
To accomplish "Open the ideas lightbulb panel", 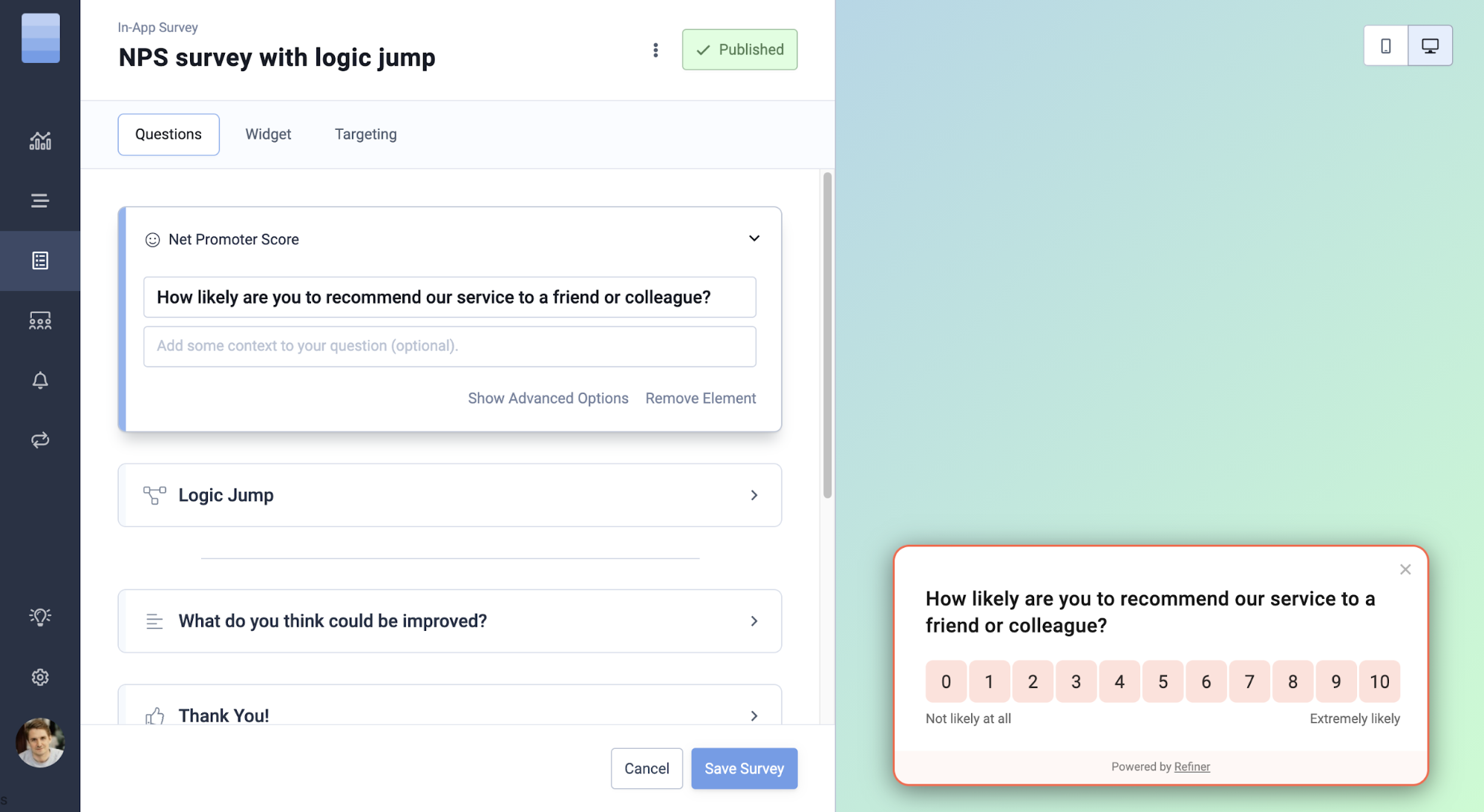I will pyautogui.click(x=40, y=615).
